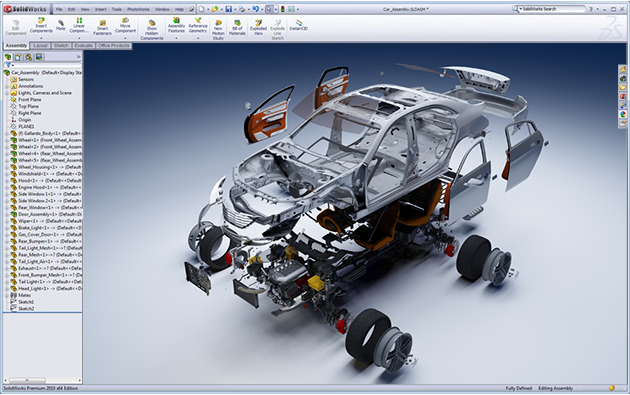The width and height of the screenshot is (630, 395).
Task: Select Front Plane in the tree
Action: (30, 99)
